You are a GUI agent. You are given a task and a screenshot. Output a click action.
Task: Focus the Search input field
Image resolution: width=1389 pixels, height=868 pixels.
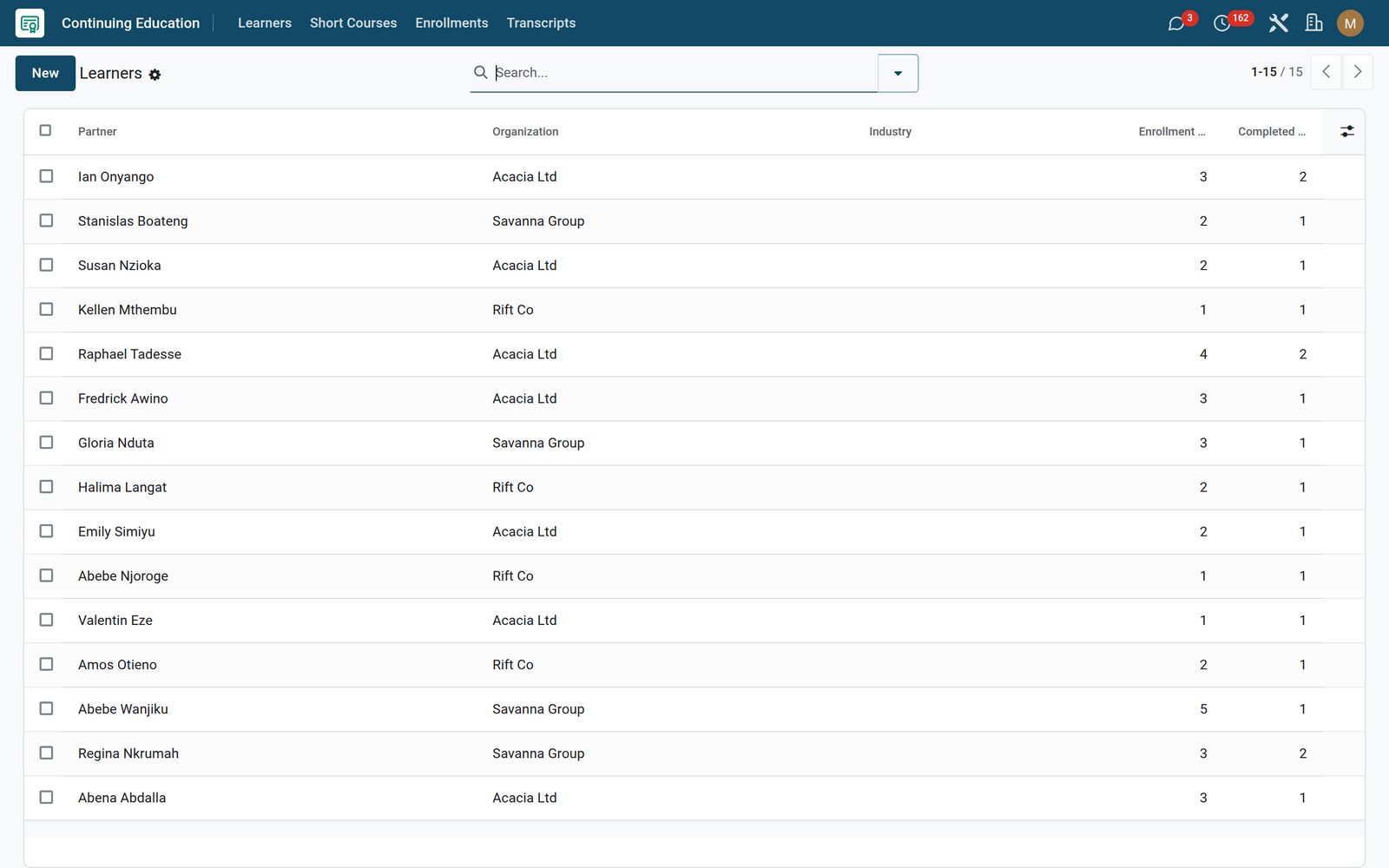pyautogui.click(x=684, y=73)
